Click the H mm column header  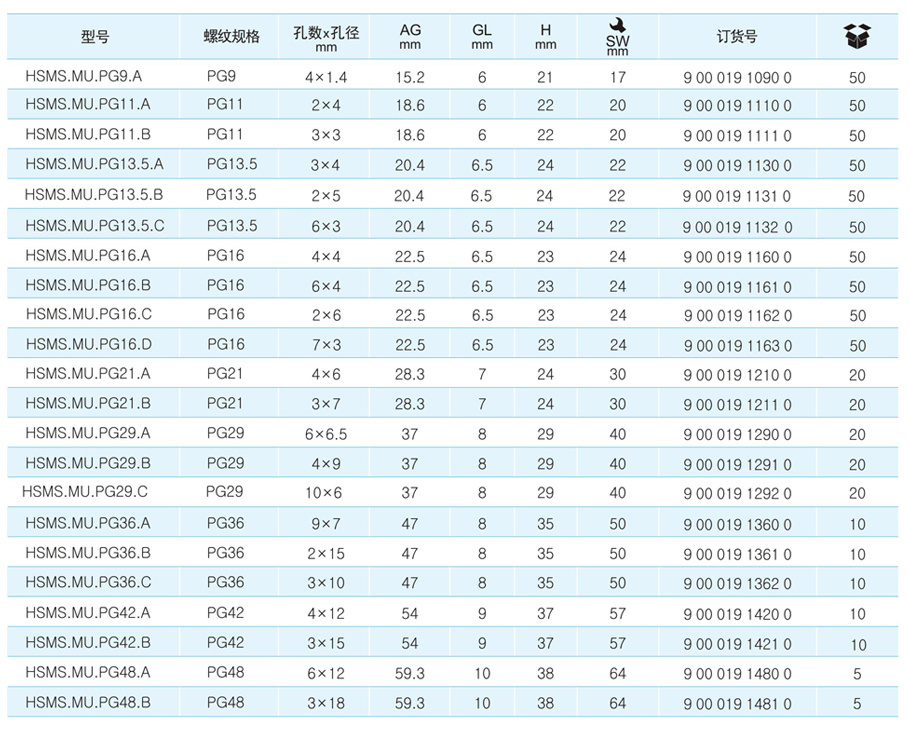pos(546,37)
